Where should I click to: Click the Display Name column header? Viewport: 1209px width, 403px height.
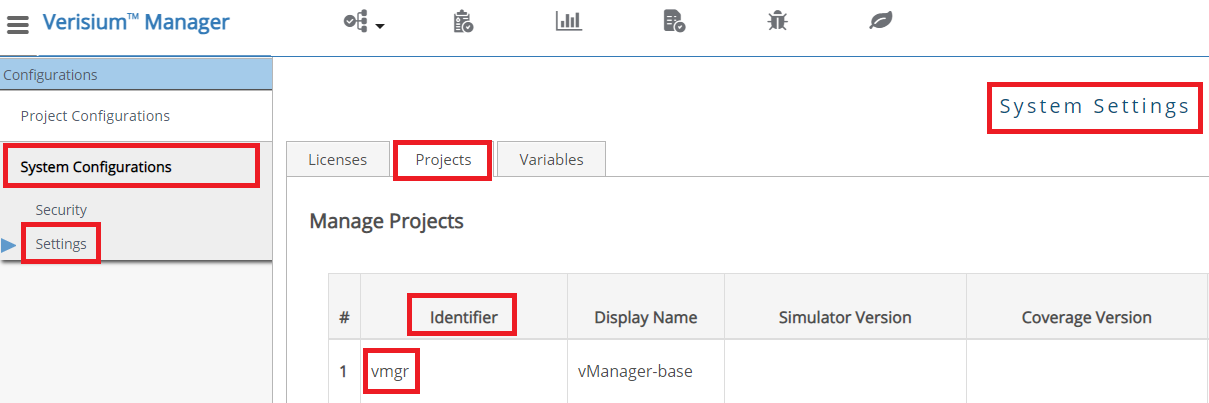[645, 317]
